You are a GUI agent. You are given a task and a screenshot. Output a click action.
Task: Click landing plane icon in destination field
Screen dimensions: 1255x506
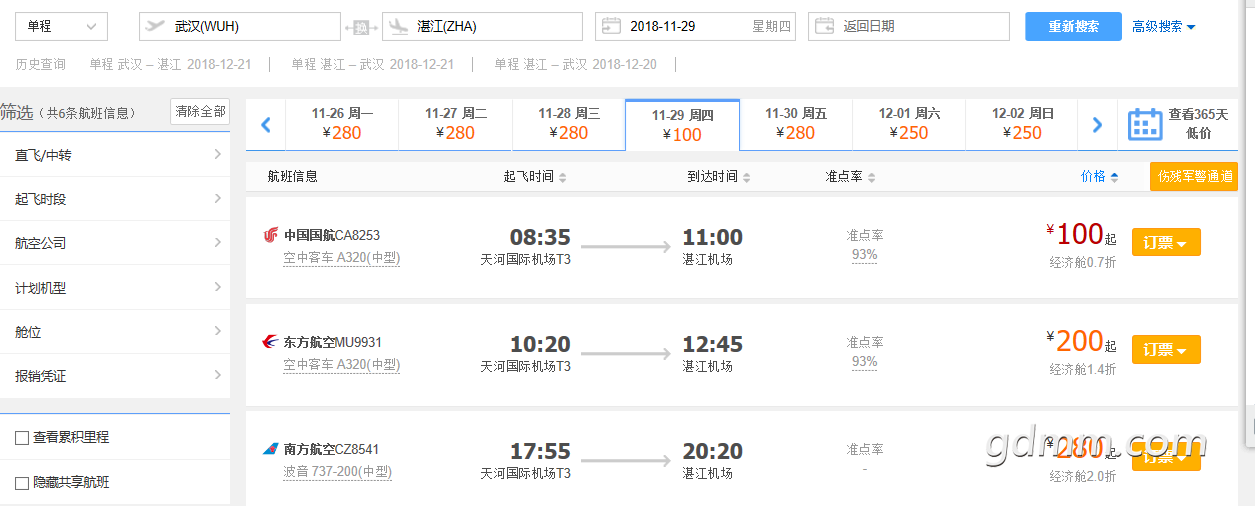[398, 26]
